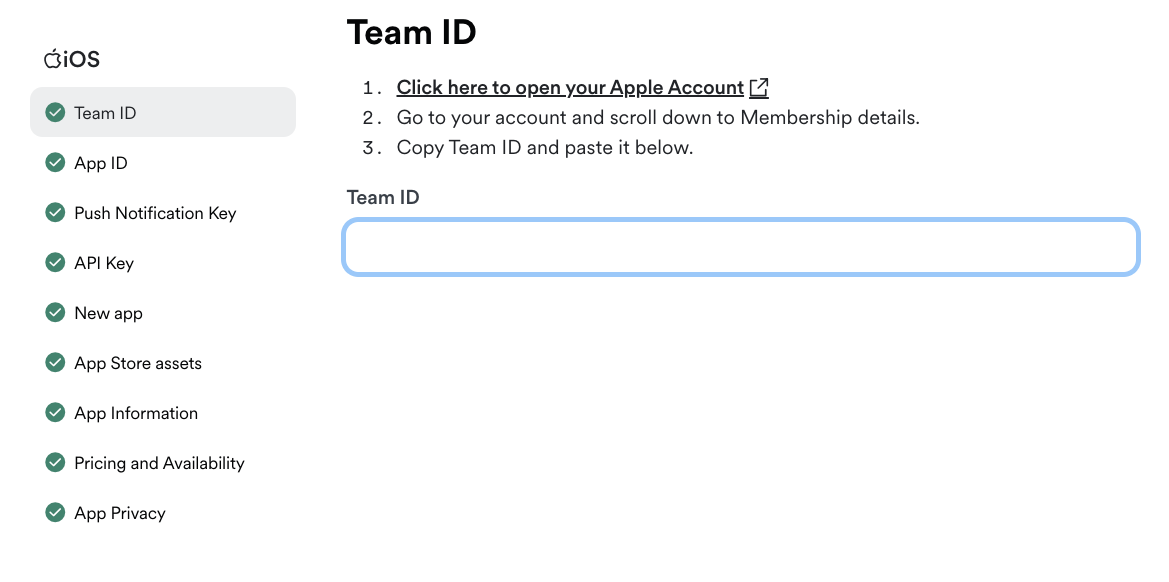Select the Push Notification Key step
This screenshot has height=582, width=1169.
155,212
